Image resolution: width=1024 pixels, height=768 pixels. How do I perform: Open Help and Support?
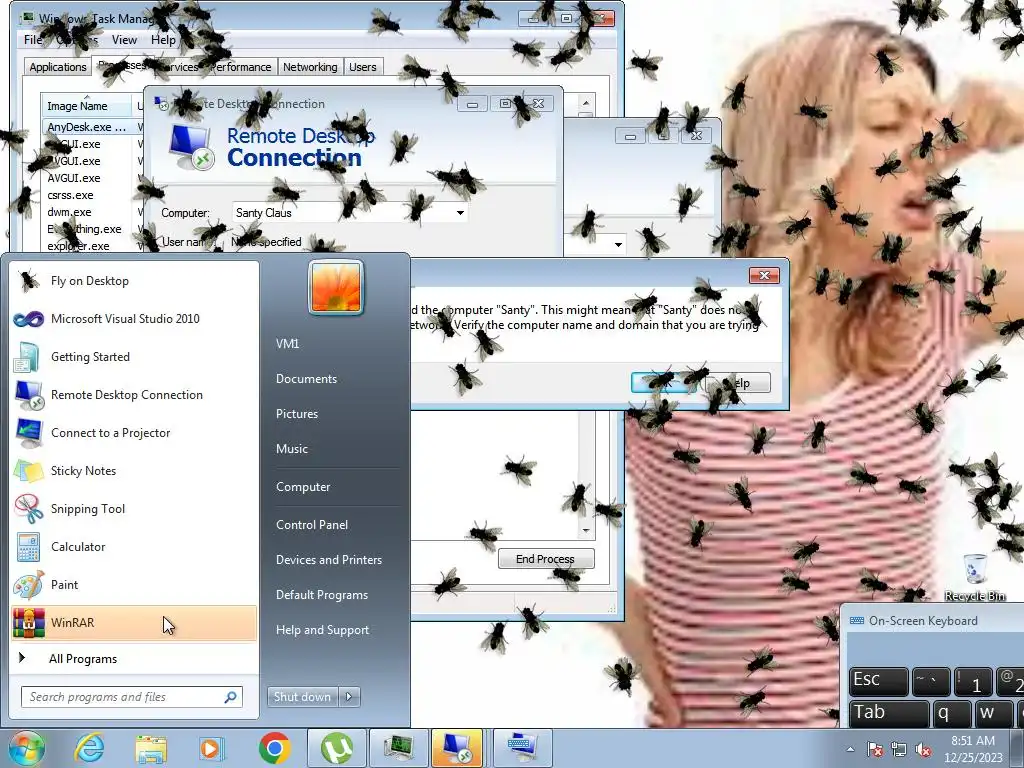tap(323, 630)
